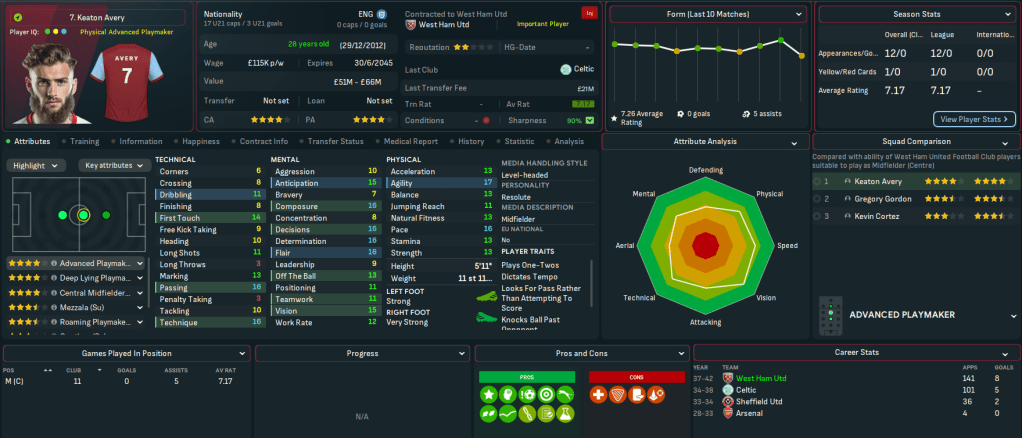Switch to the Training tab

point(84,142)
